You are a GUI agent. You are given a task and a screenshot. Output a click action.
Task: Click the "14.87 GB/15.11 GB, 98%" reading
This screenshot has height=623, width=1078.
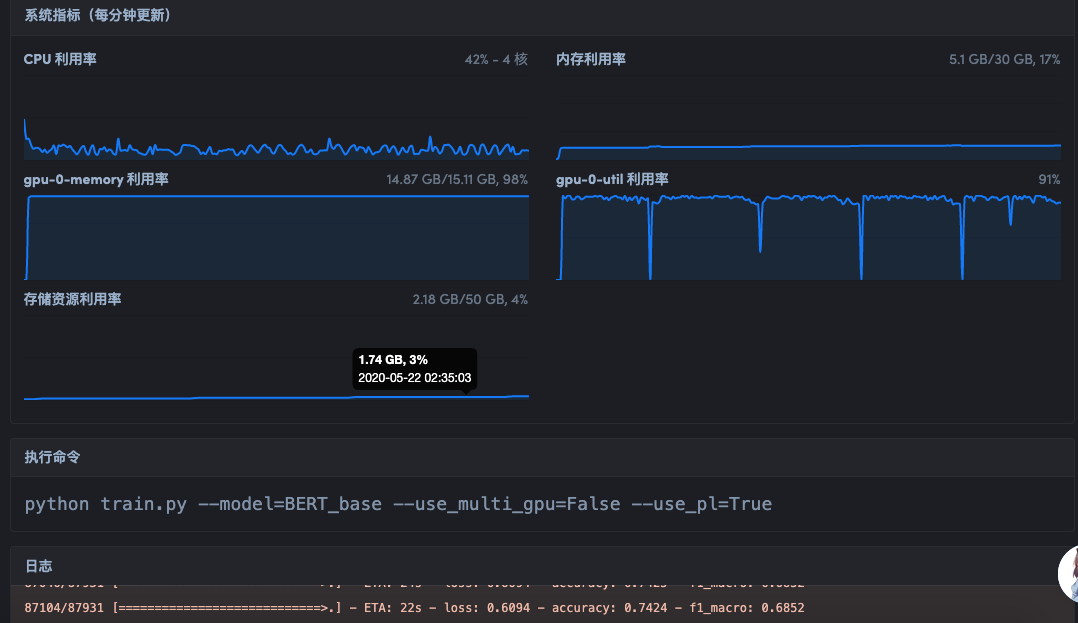(x=457, y=180)
